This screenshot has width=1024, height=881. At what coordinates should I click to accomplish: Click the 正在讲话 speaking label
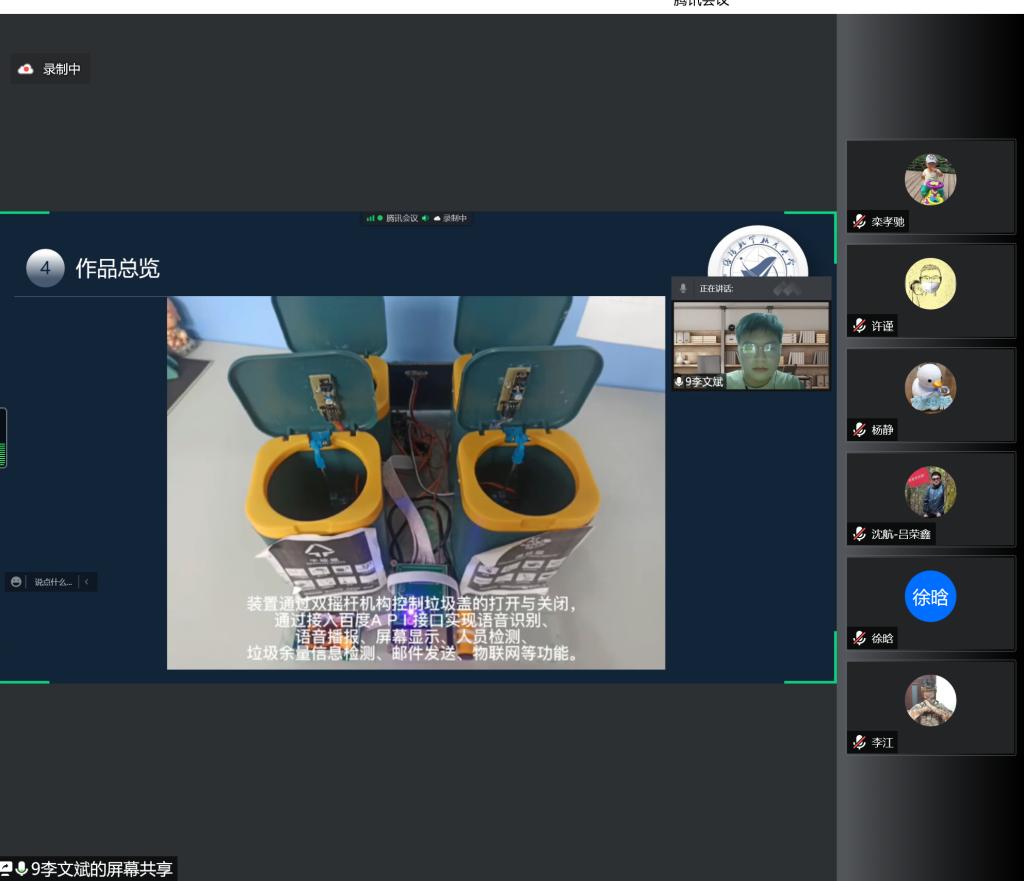[x=716, y=289]
